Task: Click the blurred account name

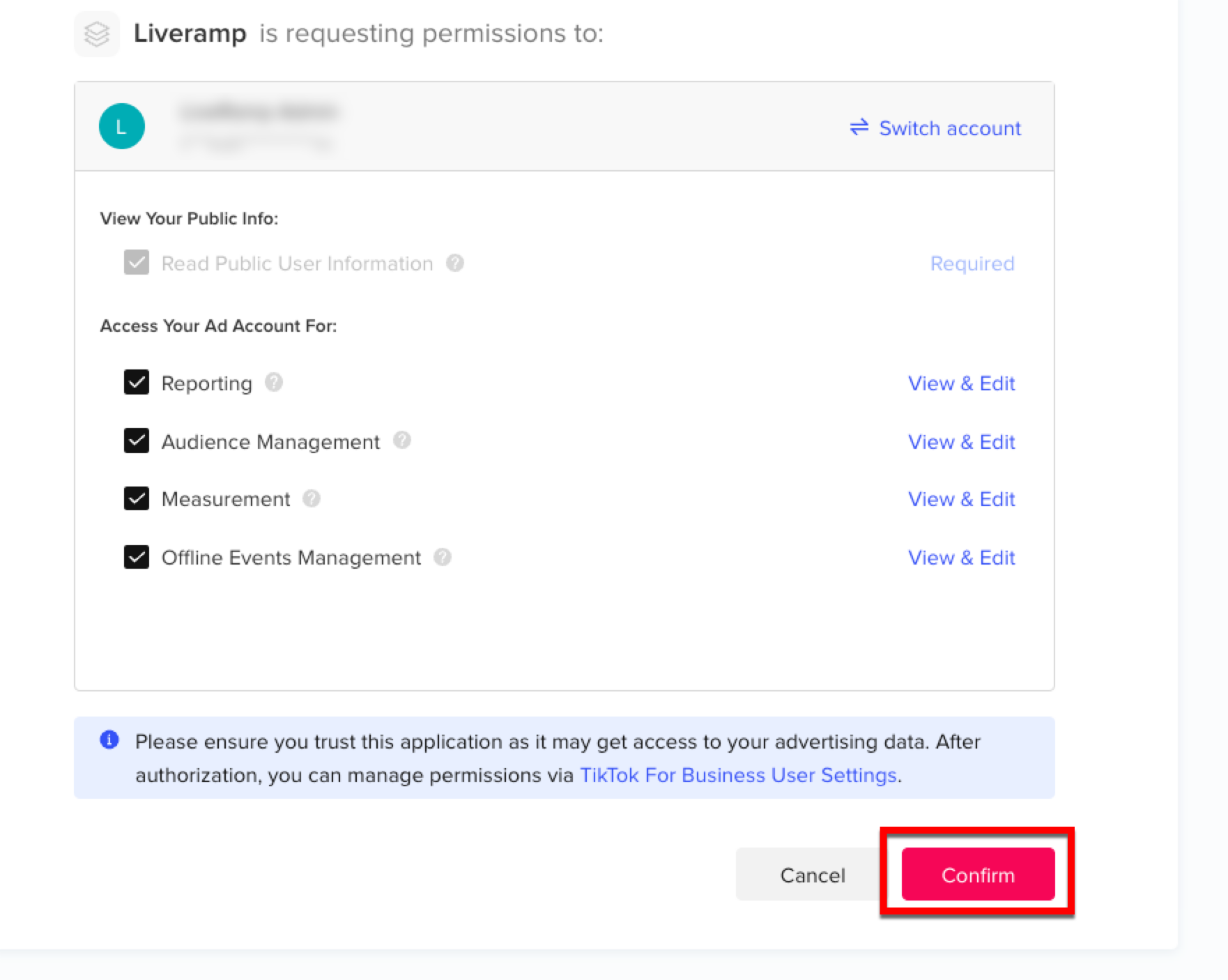Action: pyautogui.click(x=258, y=112)
